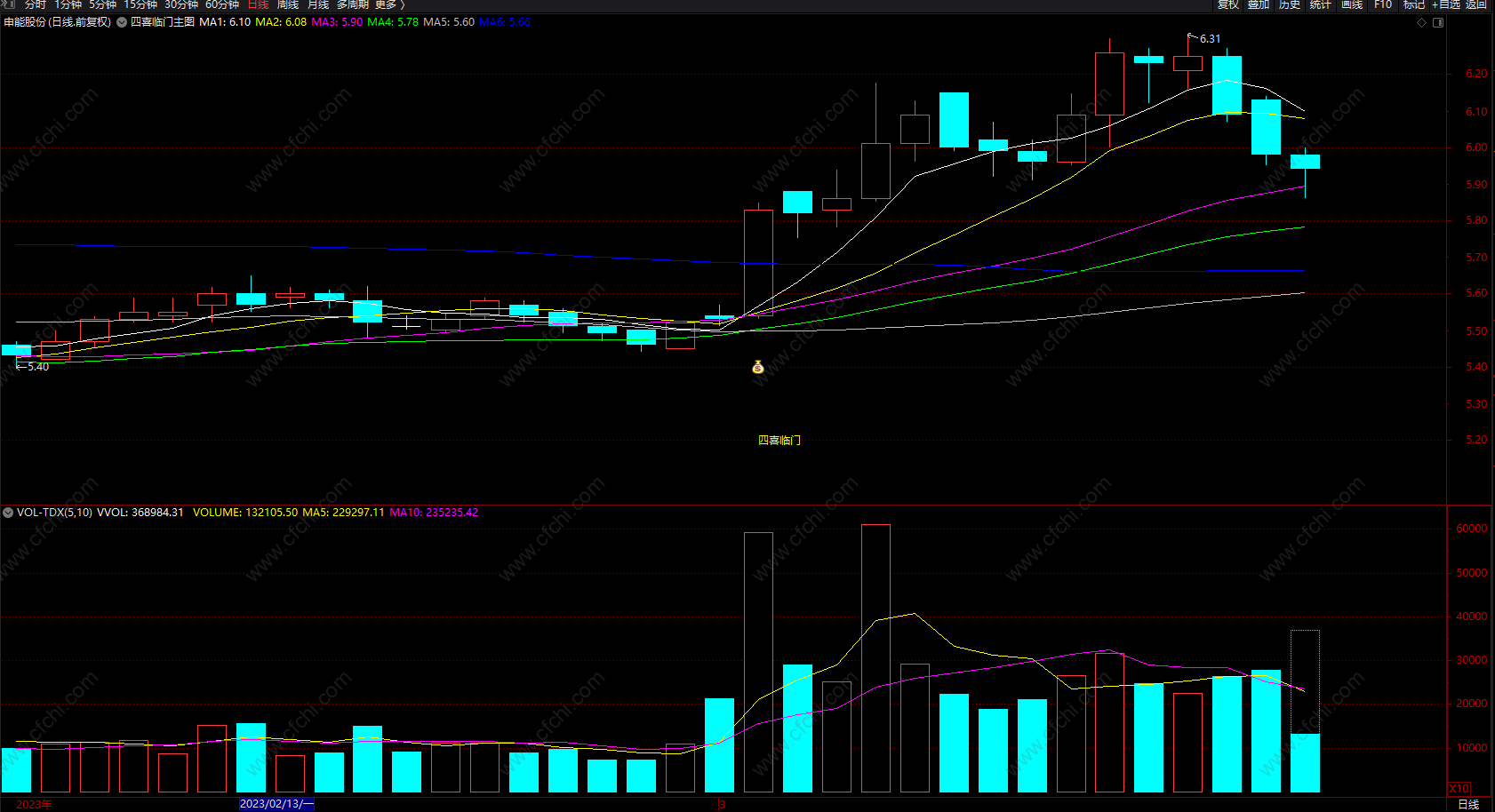The width and height of the screenshot is (1495, 812).
Task: Select the 60分钟 period tab
Action: (x=222, y=4)
